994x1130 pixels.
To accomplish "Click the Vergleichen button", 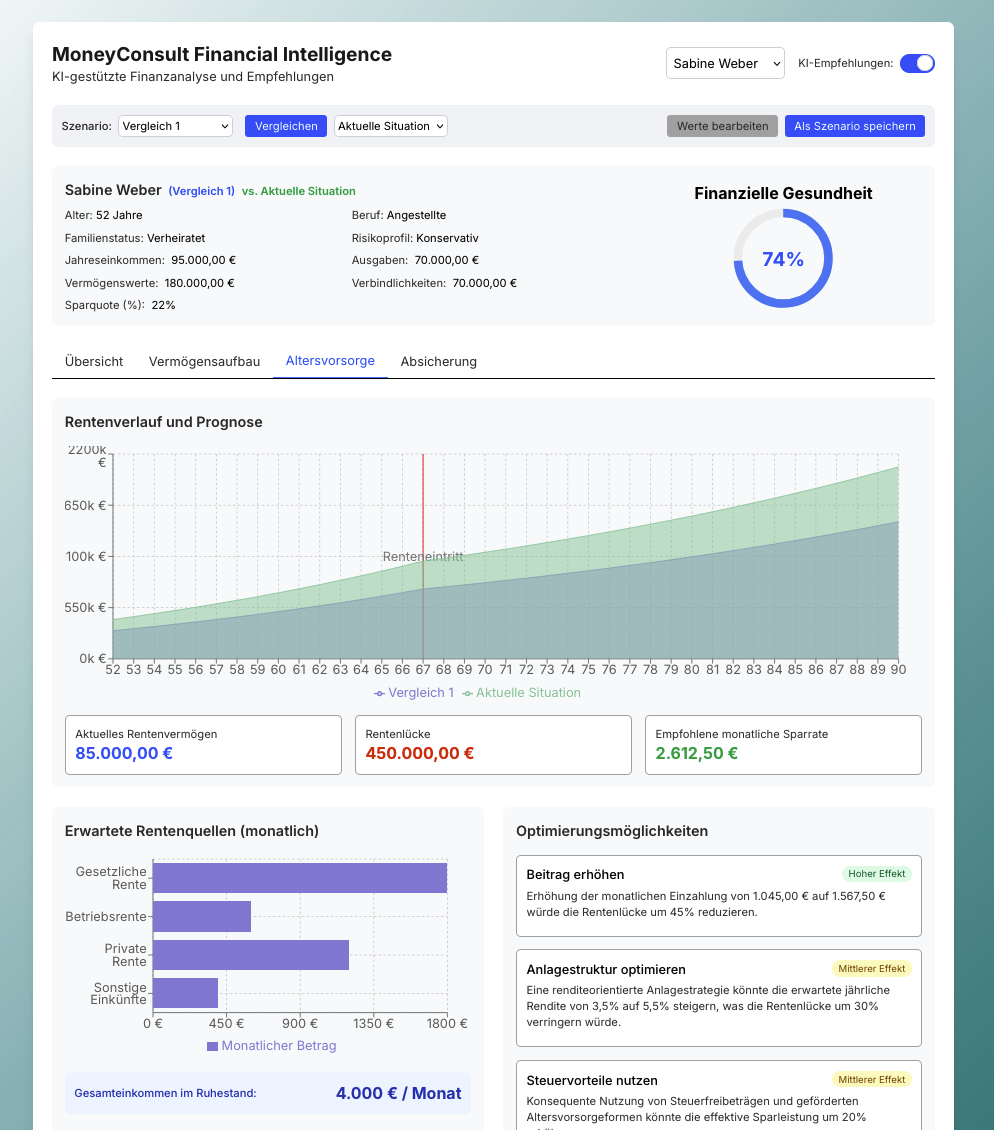I will click(286, 126).
